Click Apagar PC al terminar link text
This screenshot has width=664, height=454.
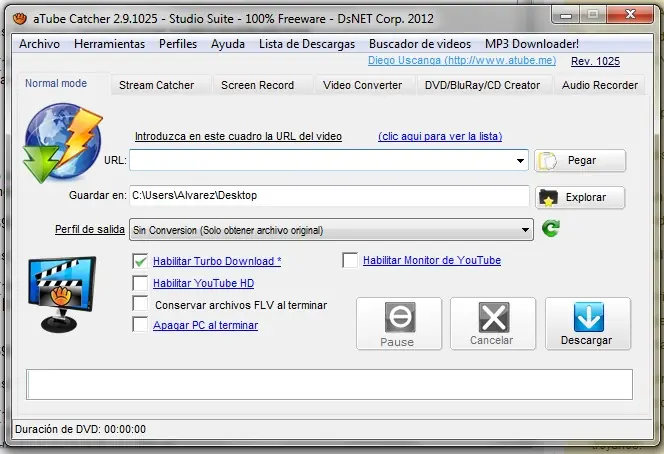[205, 325]
